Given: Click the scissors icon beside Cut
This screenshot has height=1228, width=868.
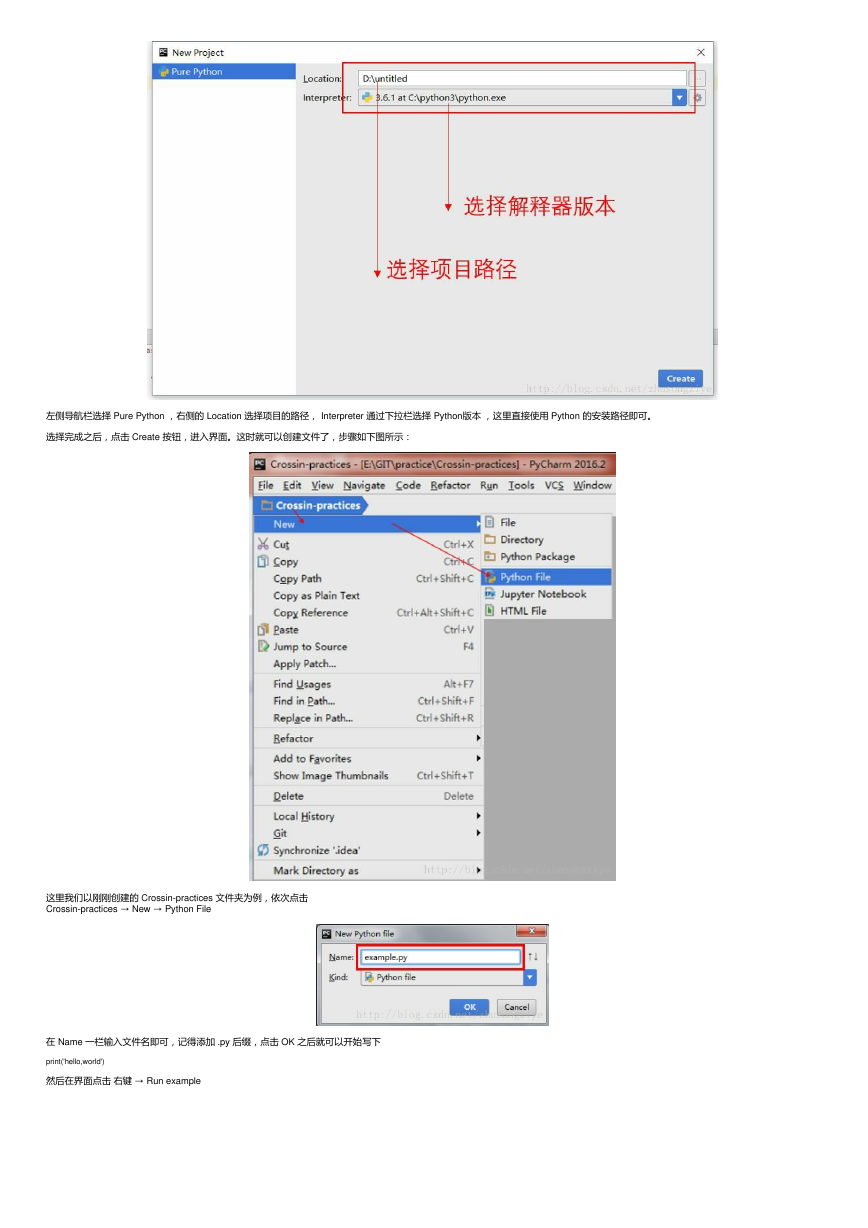Looking at the screenshot, I should [x=263, y=544].
